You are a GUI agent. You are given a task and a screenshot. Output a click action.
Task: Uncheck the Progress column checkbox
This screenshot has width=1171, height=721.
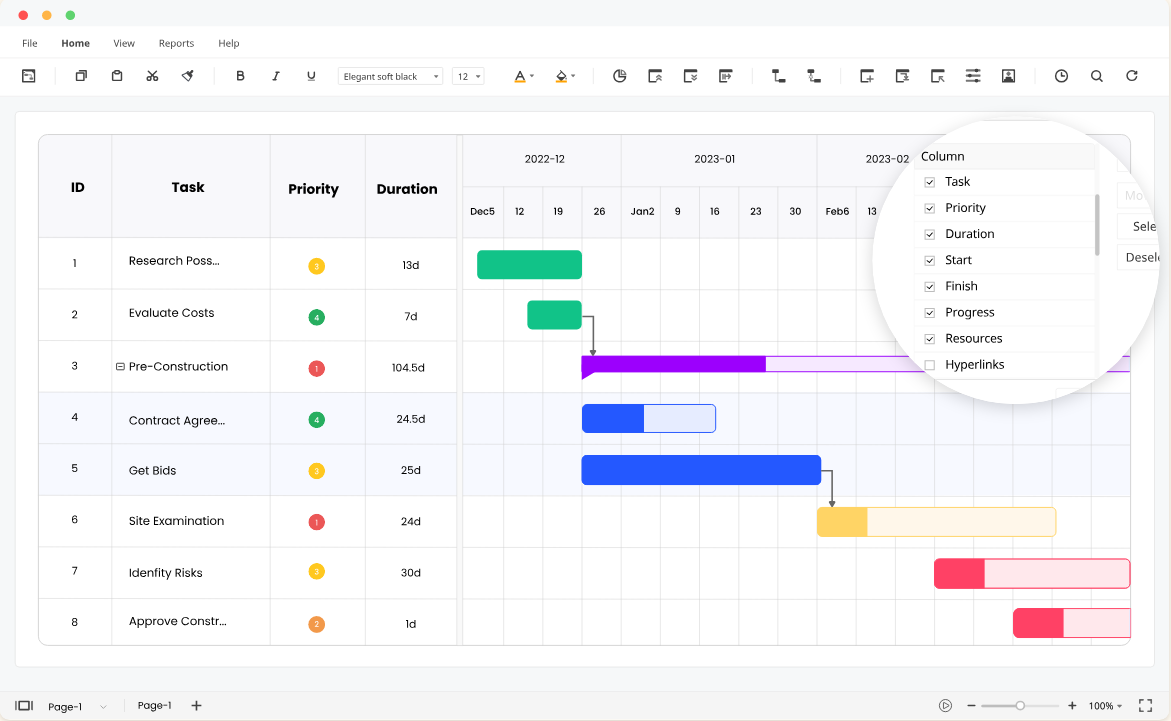[x=930, y=312]
